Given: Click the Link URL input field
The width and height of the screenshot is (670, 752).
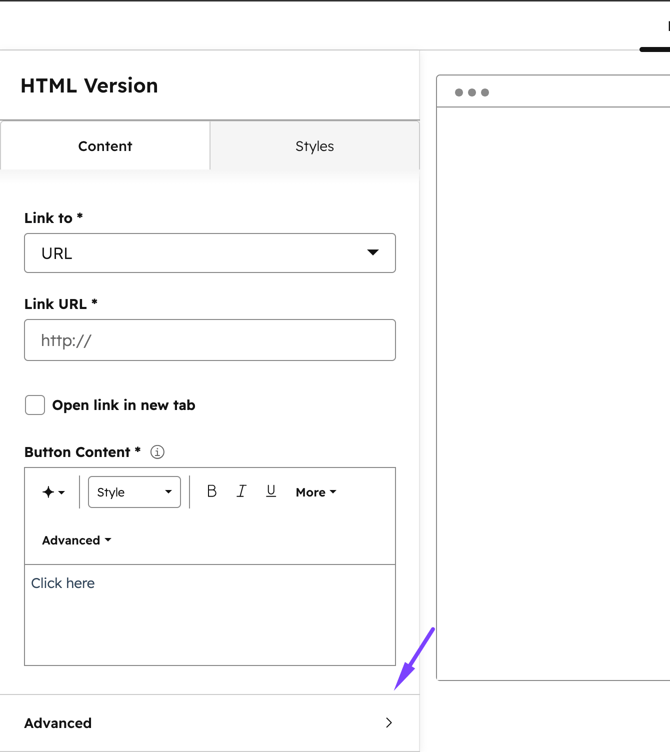Looking at the screenshot, I should click(210, 340).
